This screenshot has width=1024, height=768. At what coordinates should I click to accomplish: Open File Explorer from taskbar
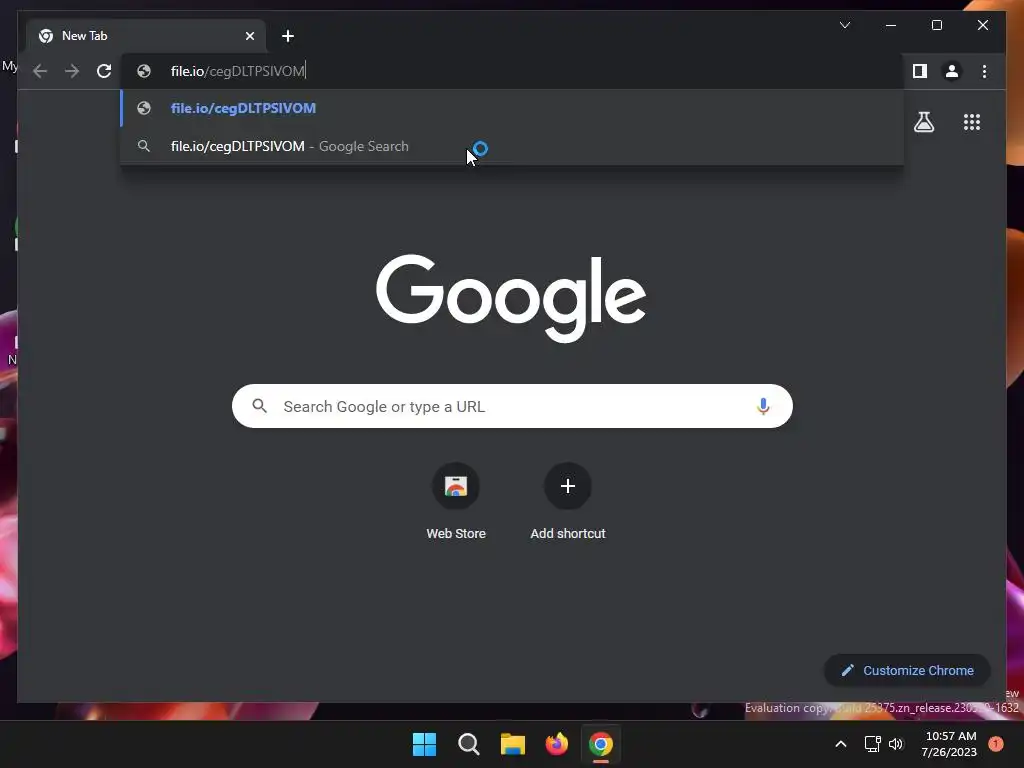coord(513,744)
